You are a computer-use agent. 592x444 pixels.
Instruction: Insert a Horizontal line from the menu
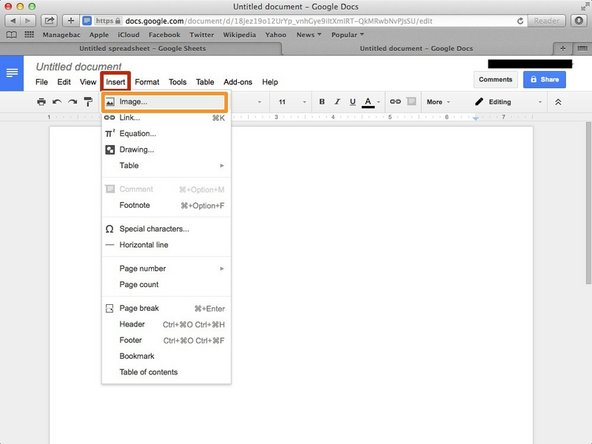[166, 245]
